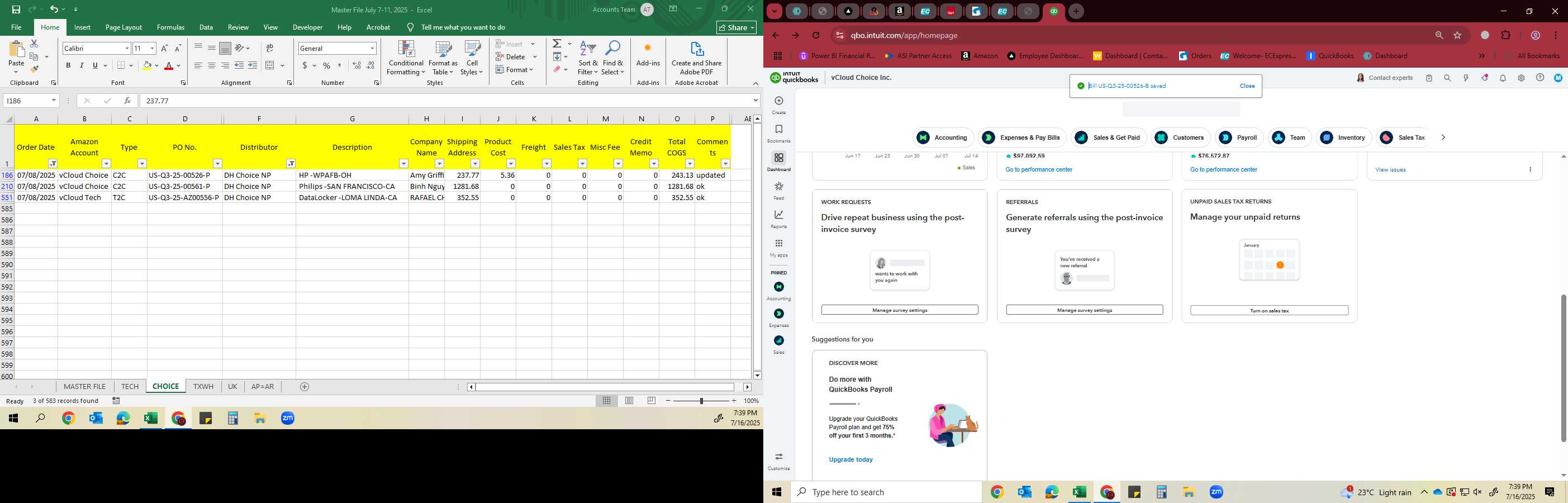Open the Excel File menu
Screen dimensions: 1568x503
pos(16,27)
